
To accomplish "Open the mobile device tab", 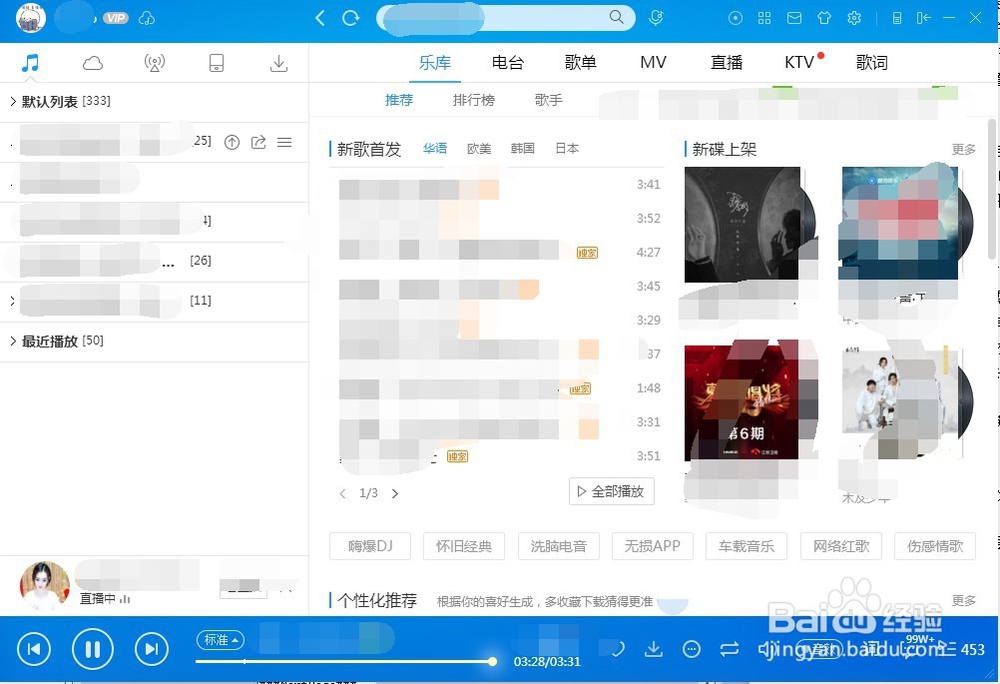I will (x=217, y=62).
